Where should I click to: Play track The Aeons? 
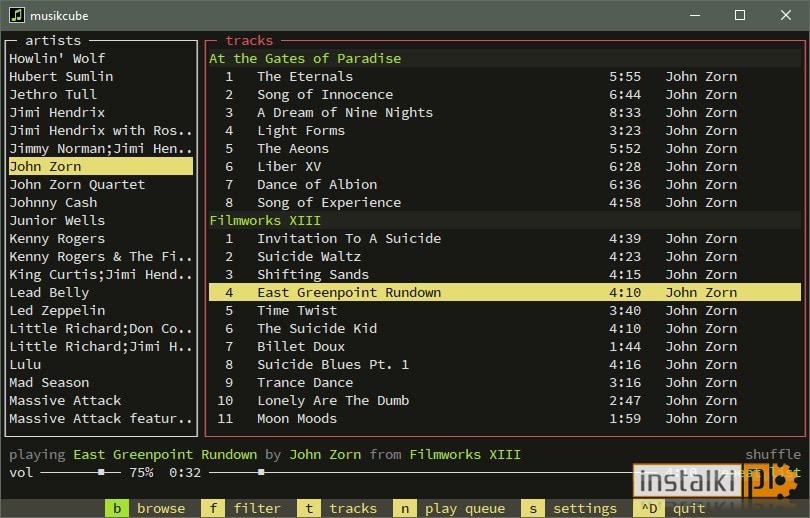505,149
